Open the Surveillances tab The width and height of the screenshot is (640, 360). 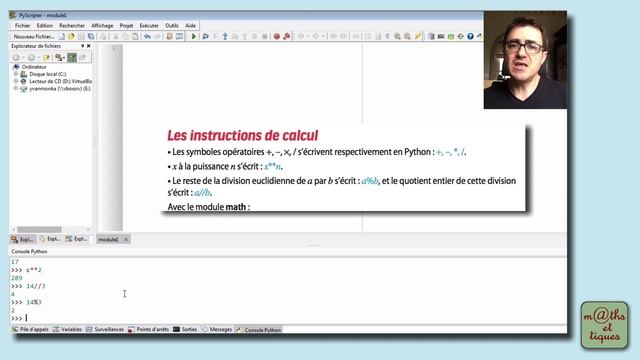pos(105,329)
